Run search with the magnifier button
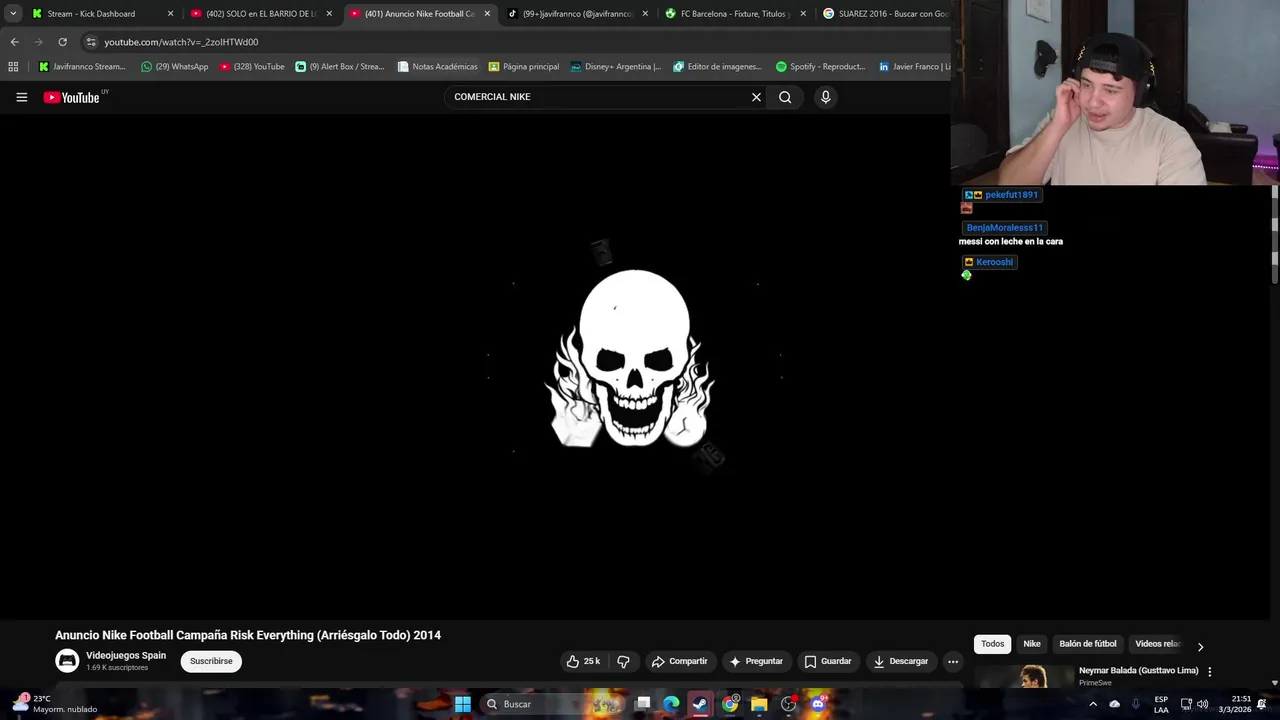 click(785, 97)
